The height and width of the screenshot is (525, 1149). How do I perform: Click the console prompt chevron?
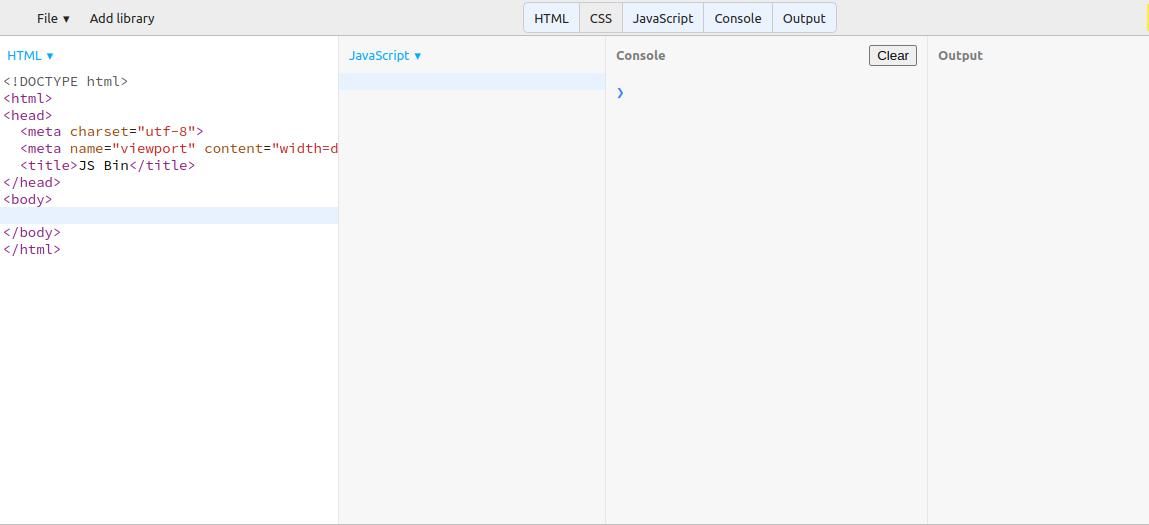pyautogui.click(x=620, y=93)
